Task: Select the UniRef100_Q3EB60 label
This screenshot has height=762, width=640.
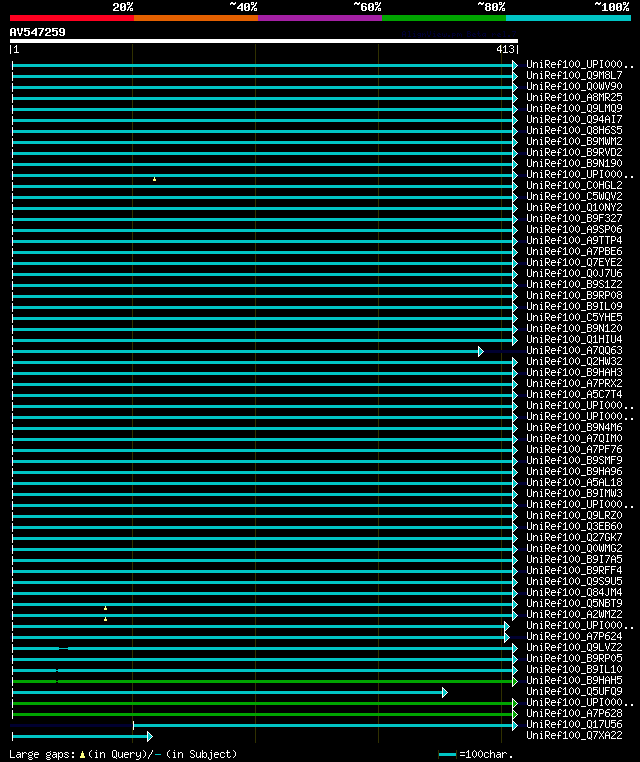Action: (x=574, y=526)
